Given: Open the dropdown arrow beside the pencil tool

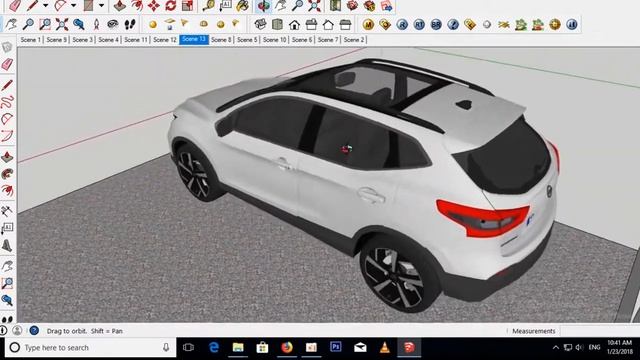Looking at the screenshot, I should pos(46,6).
